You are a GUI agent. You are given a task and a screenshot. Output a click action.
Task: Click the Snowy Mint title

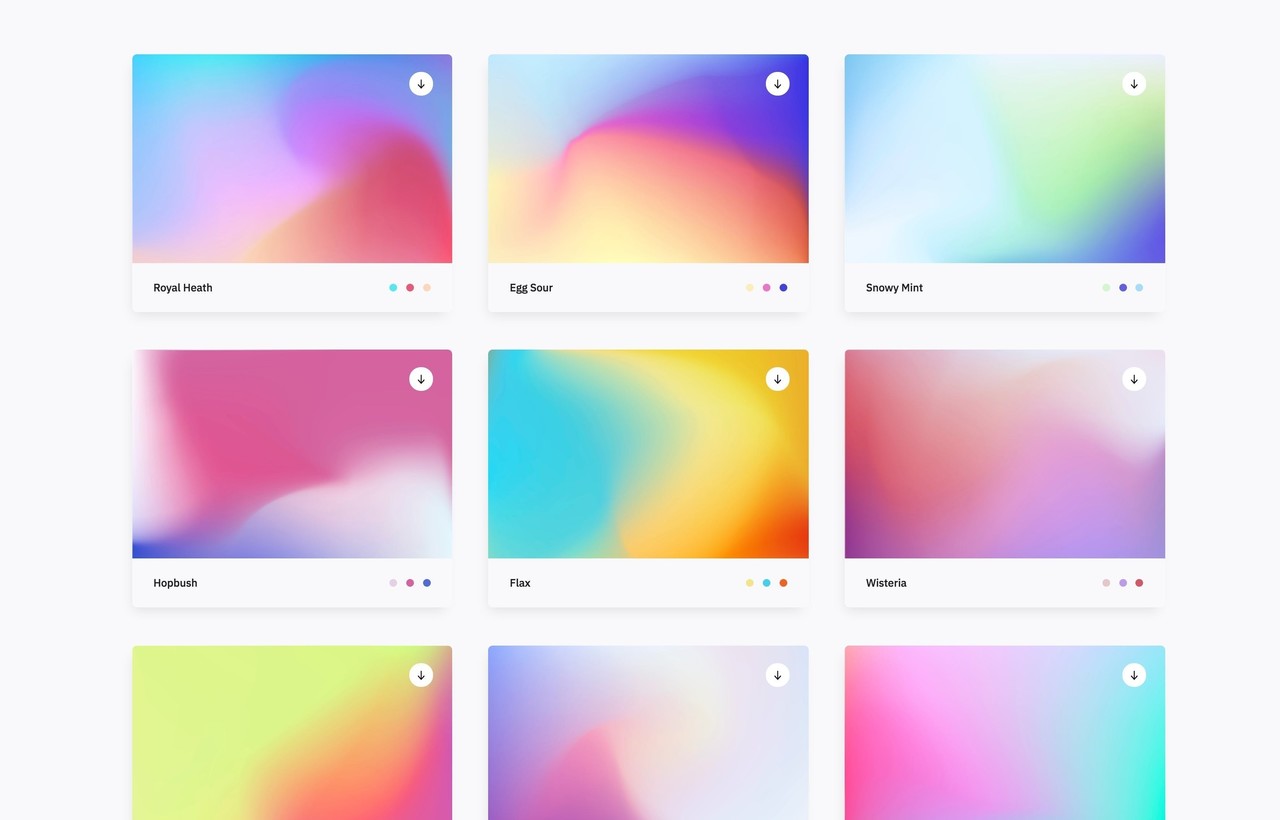(894, 288)
